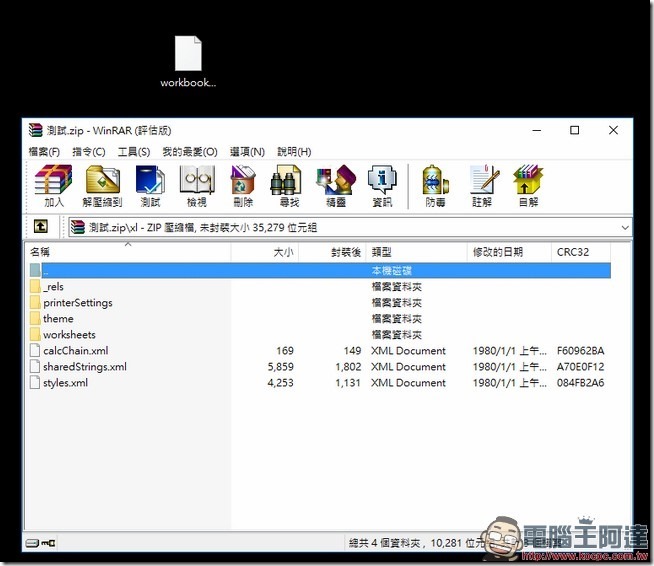Screen dimensions: 654x566
Task: Go up one folder level button
Action: click(40, 226)
